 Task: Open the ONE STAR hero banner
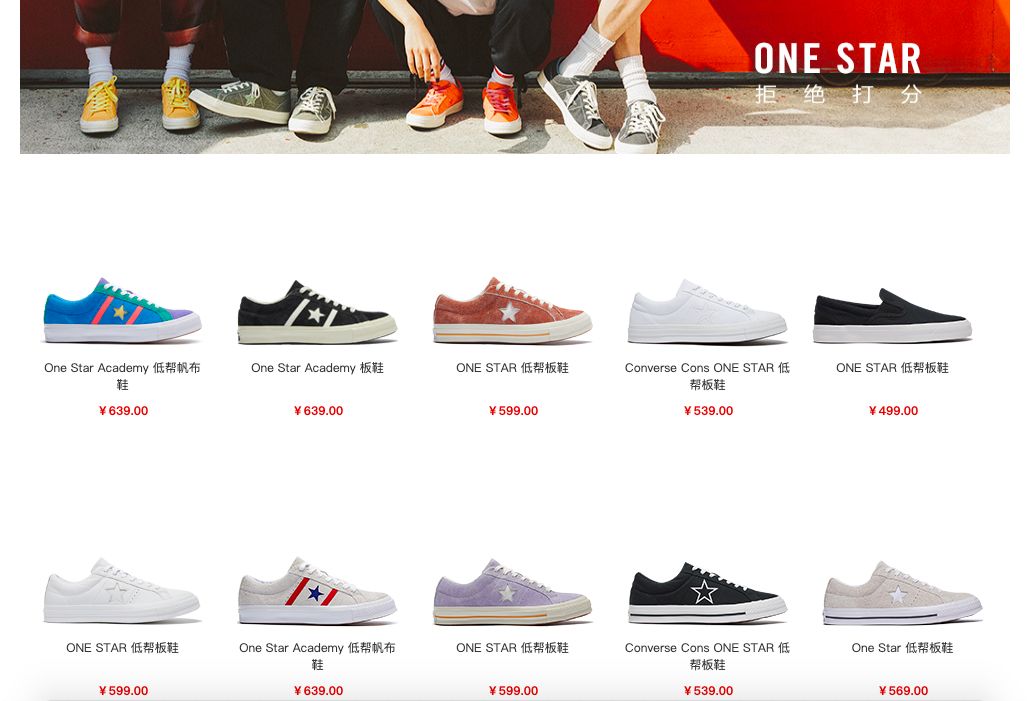tap(515, 76)
